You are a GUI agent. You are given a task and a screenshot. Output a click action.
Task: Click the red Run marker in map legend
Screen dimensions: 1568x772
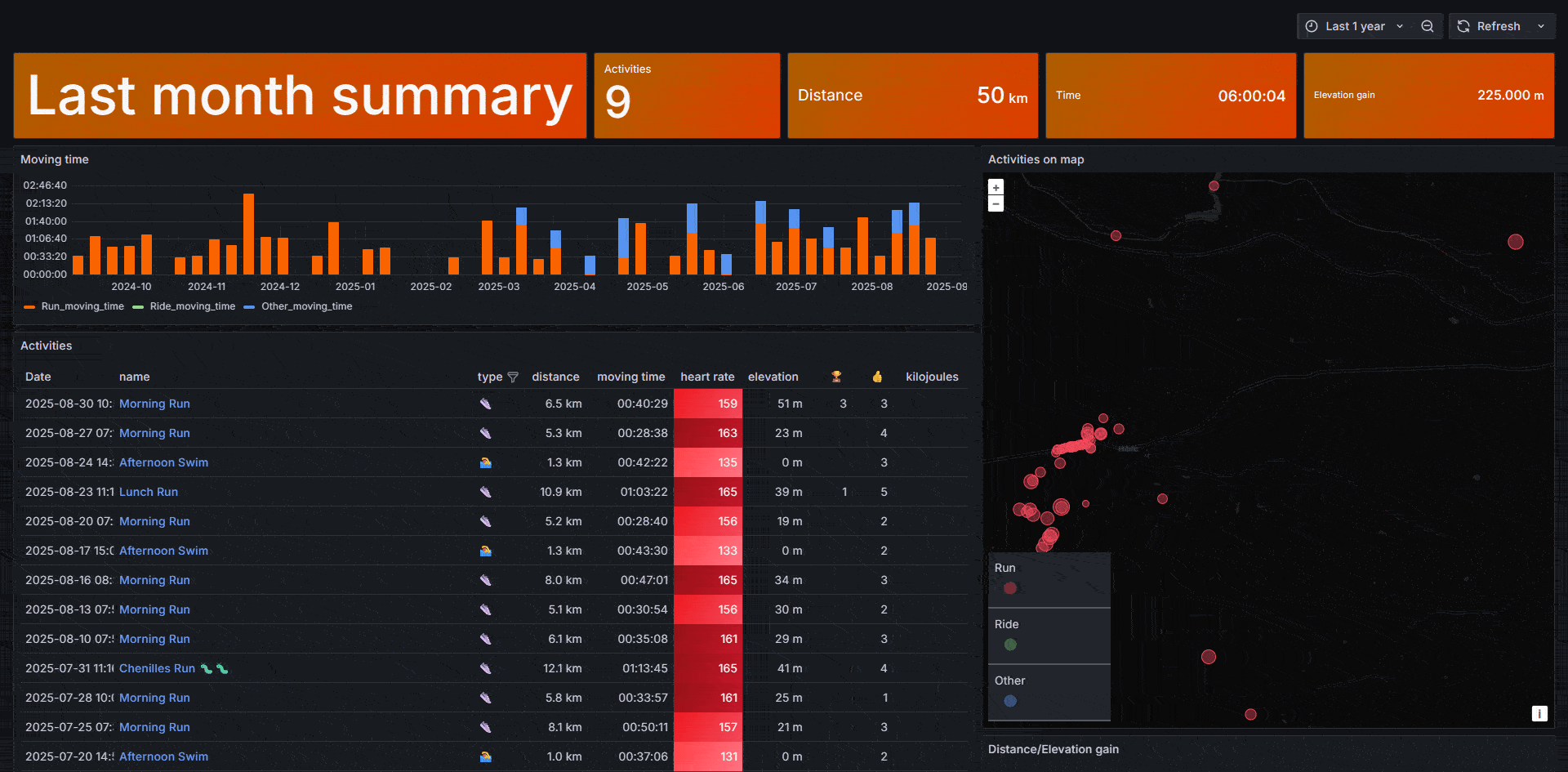tap(1010, 588)
